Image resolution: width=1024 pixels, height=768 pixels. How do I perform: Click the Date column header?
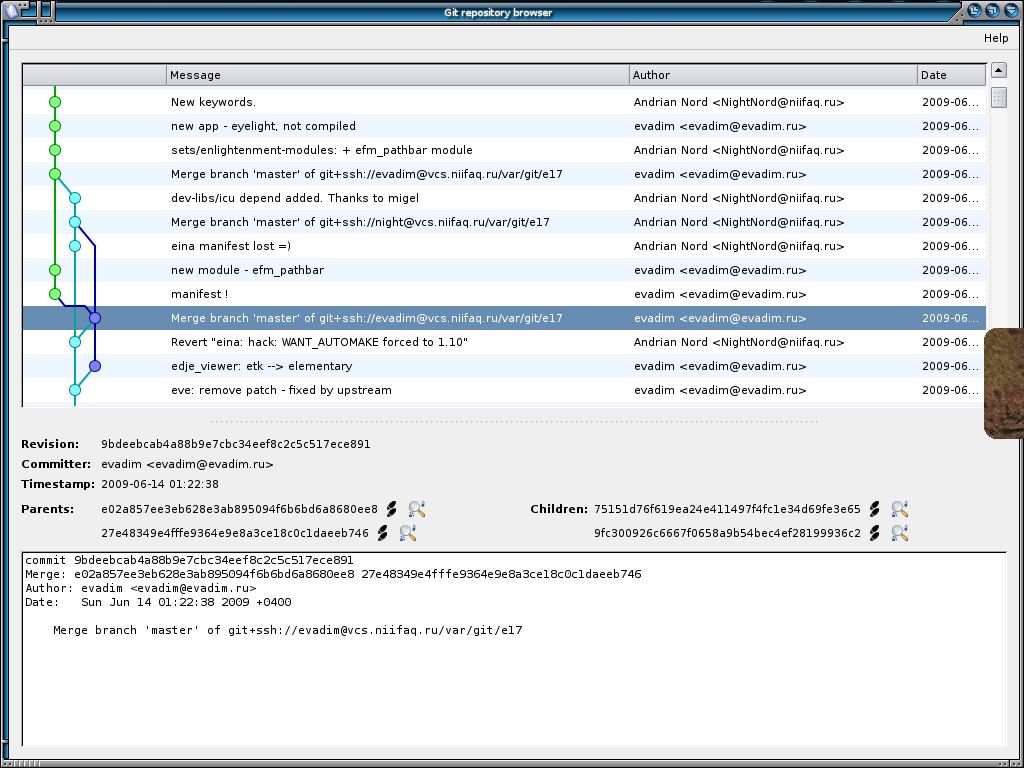coord(950,75)
